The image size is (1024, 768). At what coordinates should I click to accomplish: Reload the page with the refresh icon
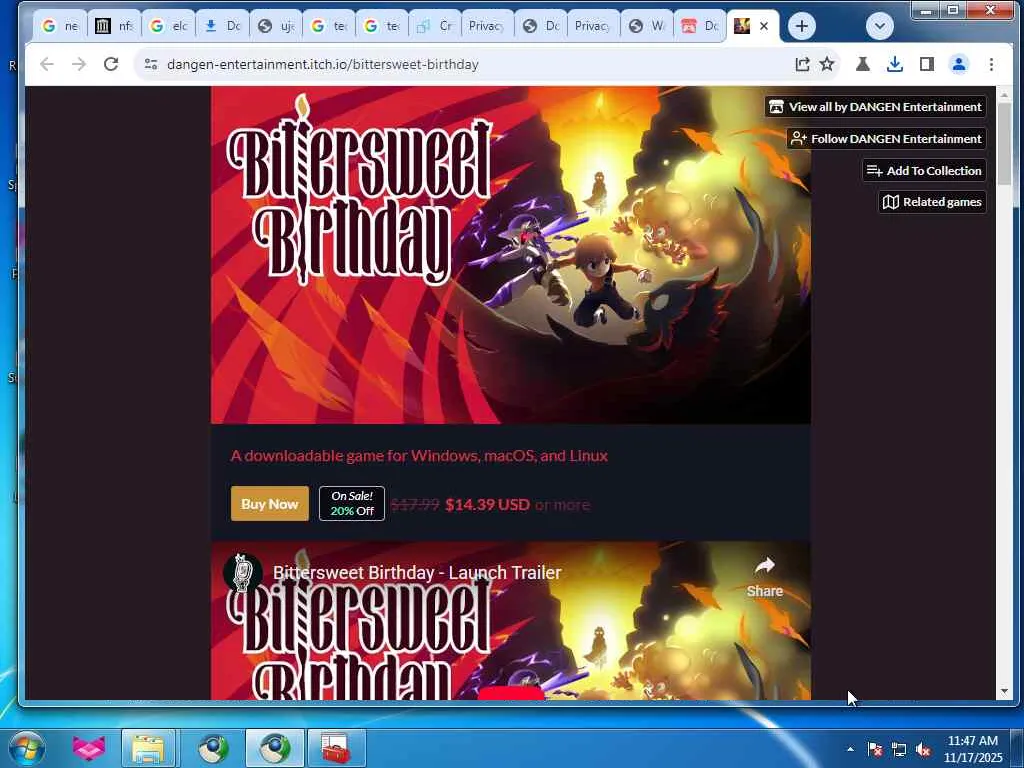click(111, 64)
